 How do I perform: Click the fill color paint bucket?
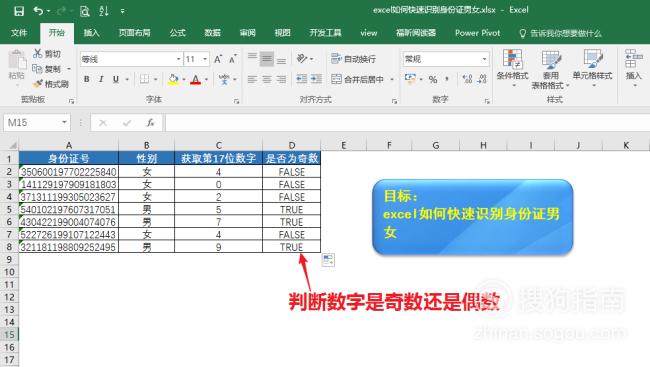coord(173,79)
